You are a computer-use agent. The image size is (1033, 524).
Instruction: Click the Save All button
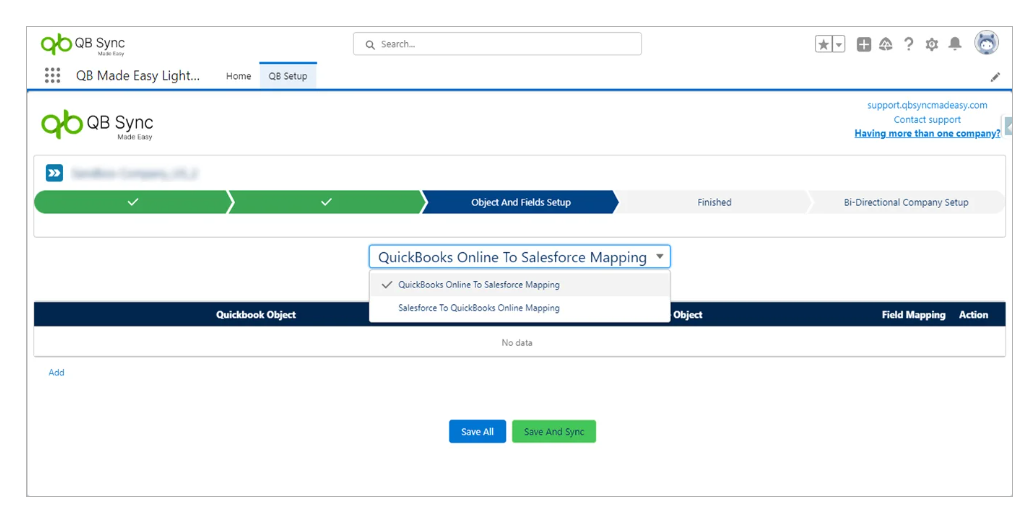pos(478,432)
